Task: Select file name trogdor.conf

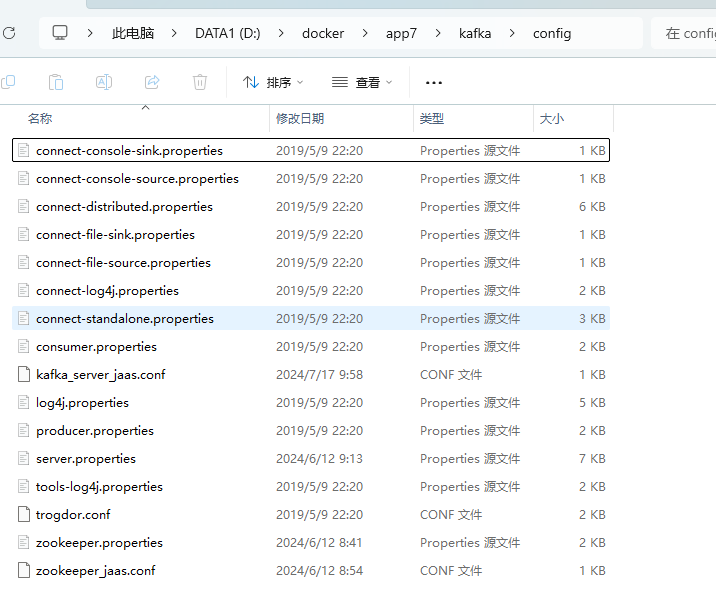Action: (73, 515)
